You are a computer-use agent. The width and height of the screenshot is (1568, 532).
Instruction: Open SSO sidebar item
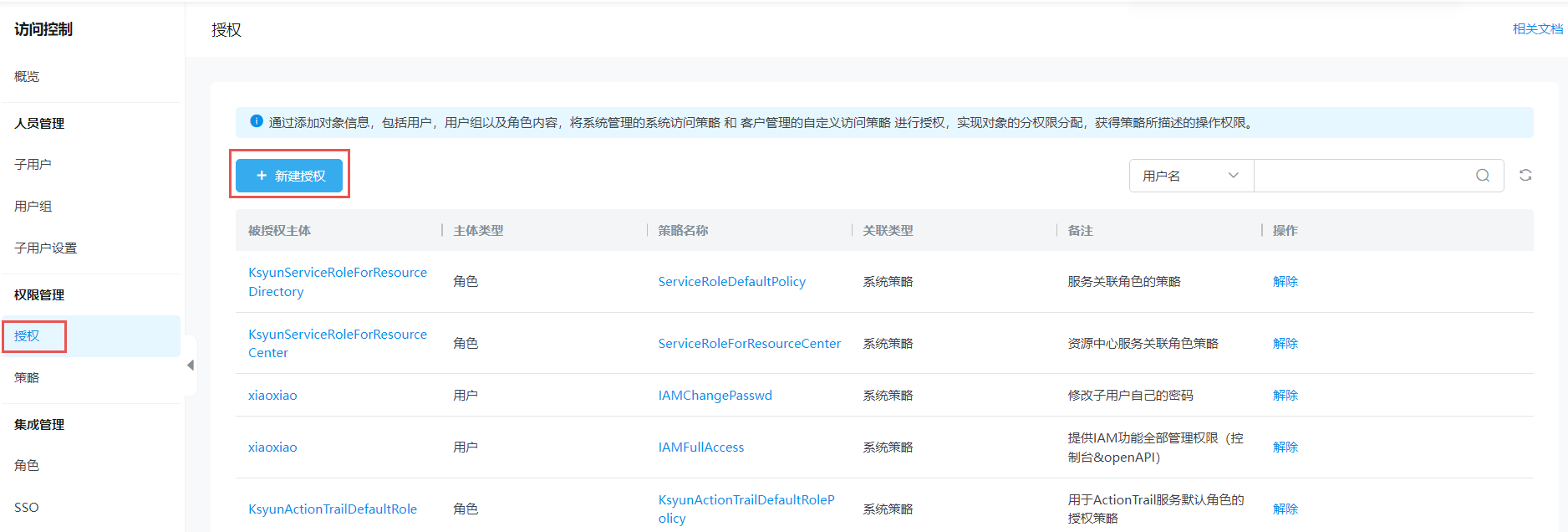tap(27, 508)
